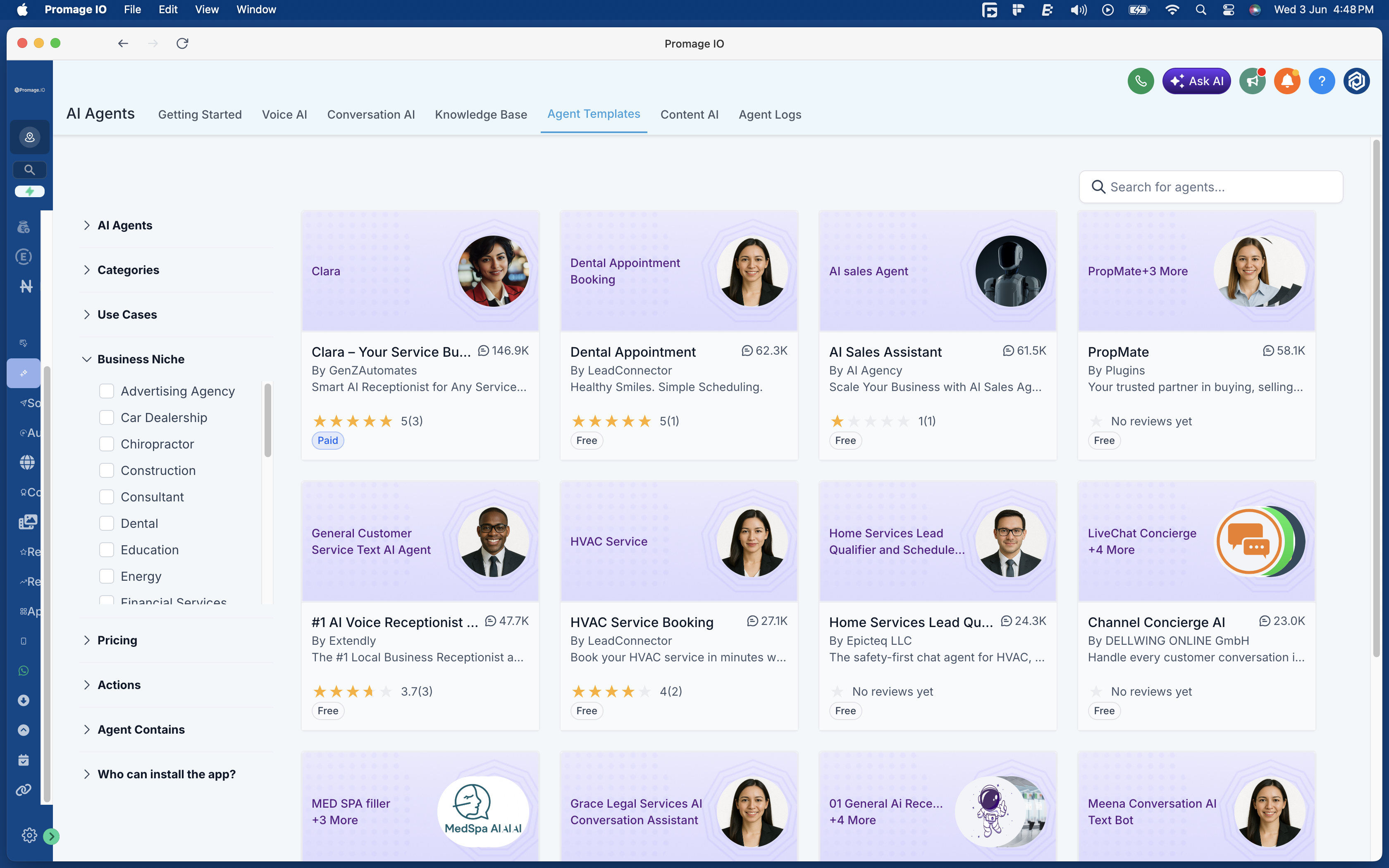The height and width of the screenshot is (868, 1389).
Task: Click the sidebar circled E icon
Action: pyautogui.click(x=24, y=257)
